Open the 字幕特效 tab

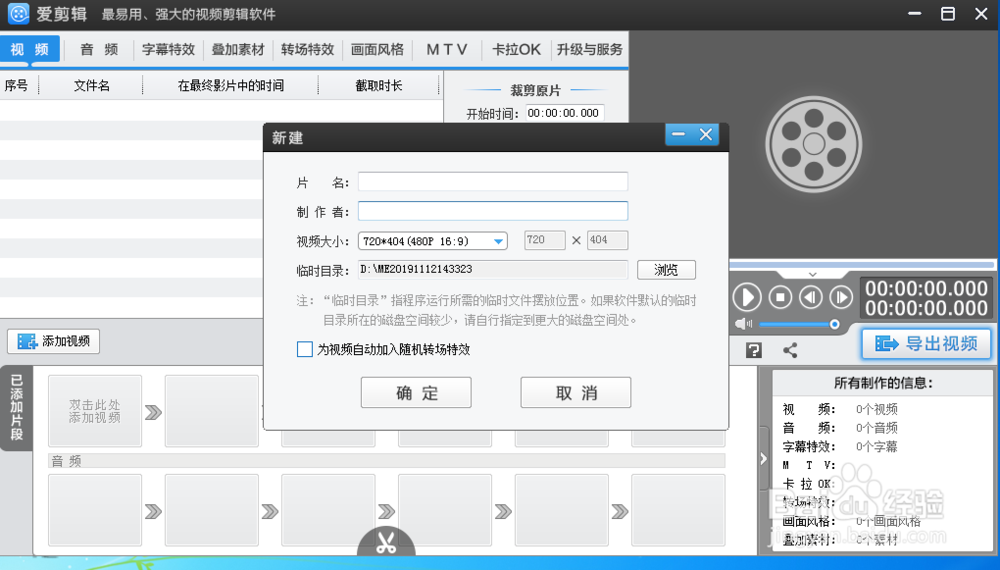click(168, 49)
